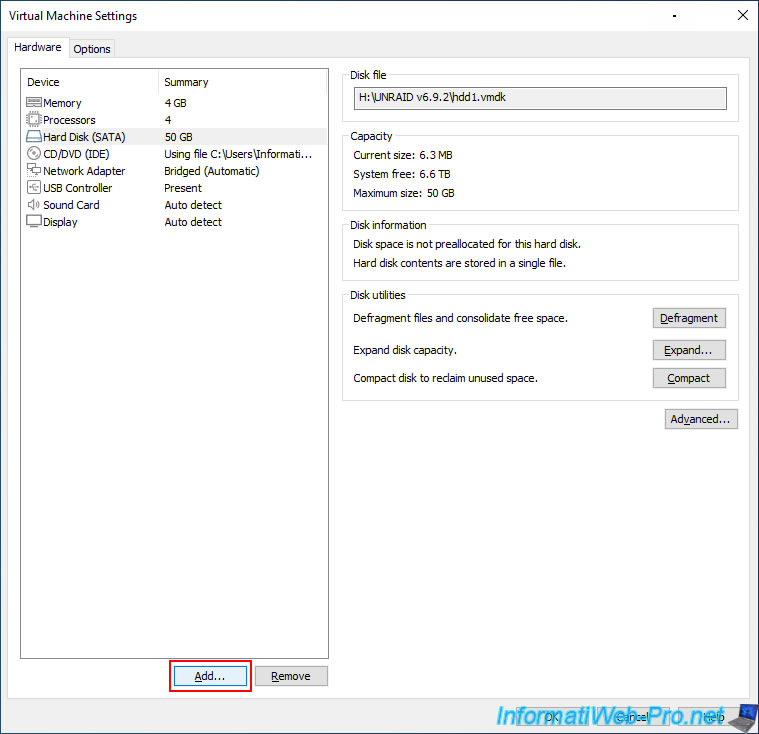Click the Network Adapter icon
The width and height of the screenshot is (759, 734).
(x=33, y=171)
